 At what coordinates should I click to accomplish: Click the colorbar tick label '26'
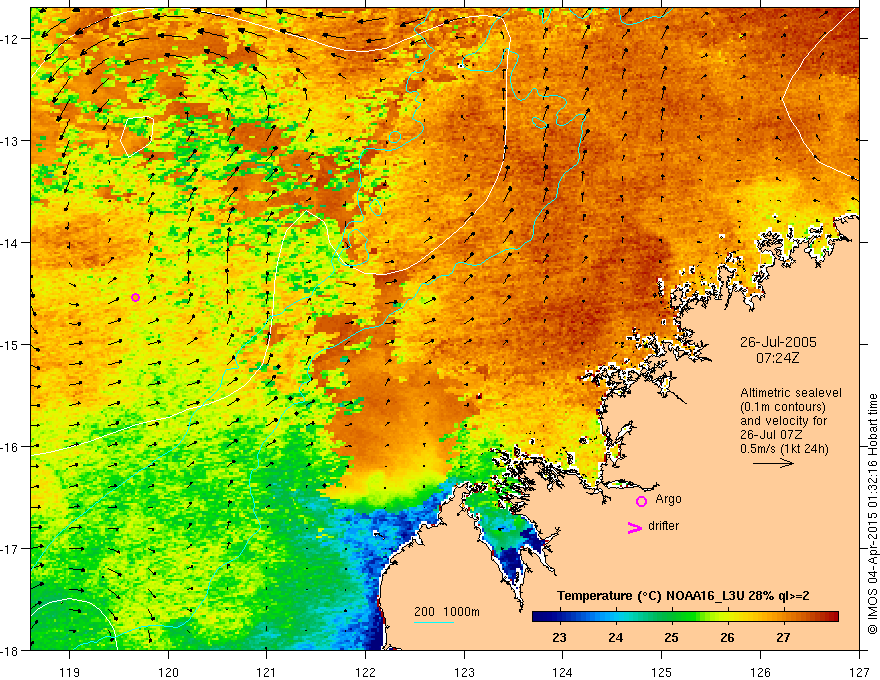point(727,637)
